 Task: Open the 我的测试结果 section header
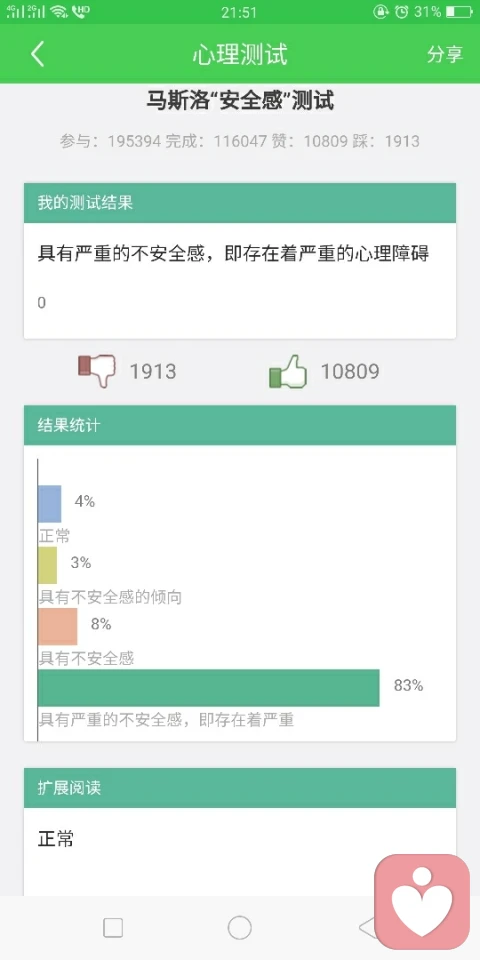click(240, 203)
